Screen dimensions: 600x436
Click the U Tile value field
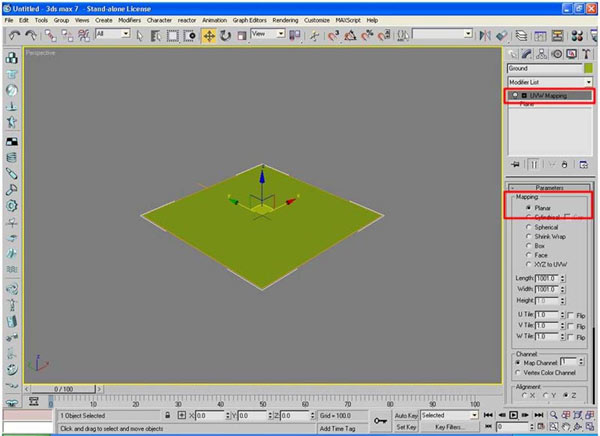click(547, 315)
